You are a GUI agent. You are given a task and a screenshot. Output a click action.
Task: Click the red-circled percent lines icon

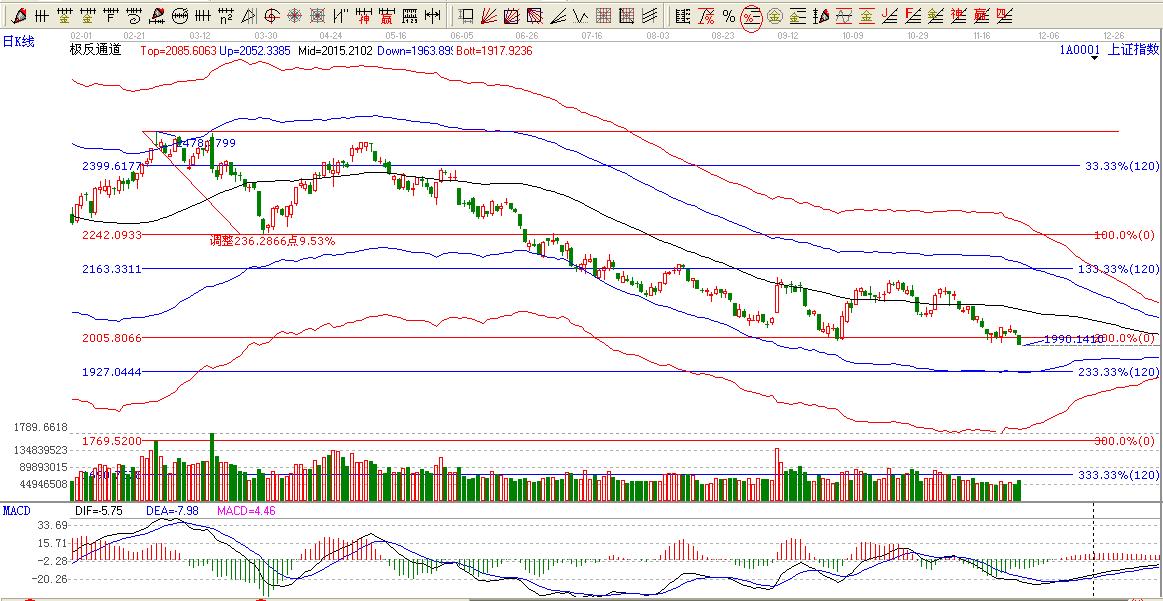751,17
